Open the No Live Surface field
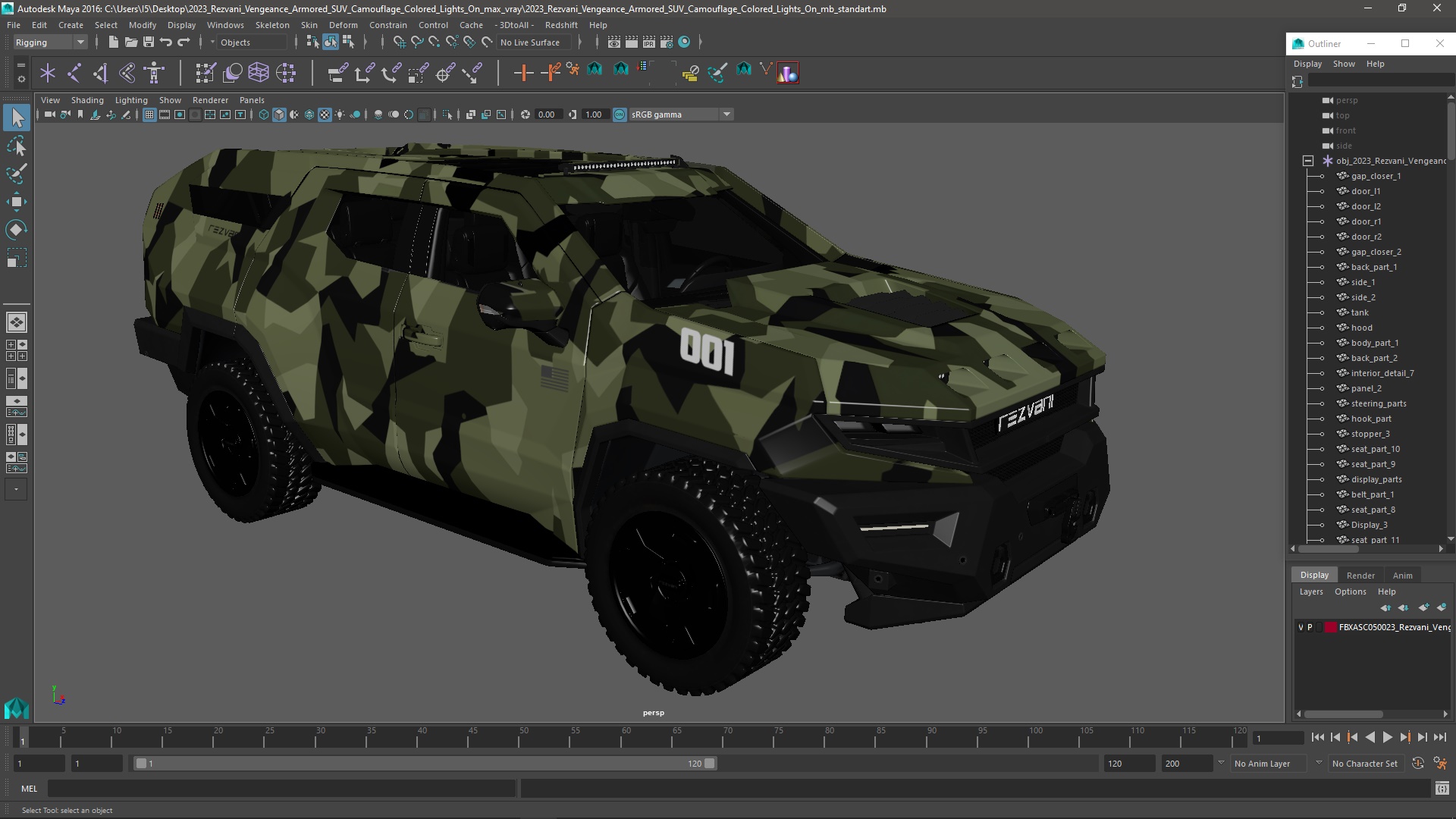1456x819 pixels. click(x=534, y=42)
